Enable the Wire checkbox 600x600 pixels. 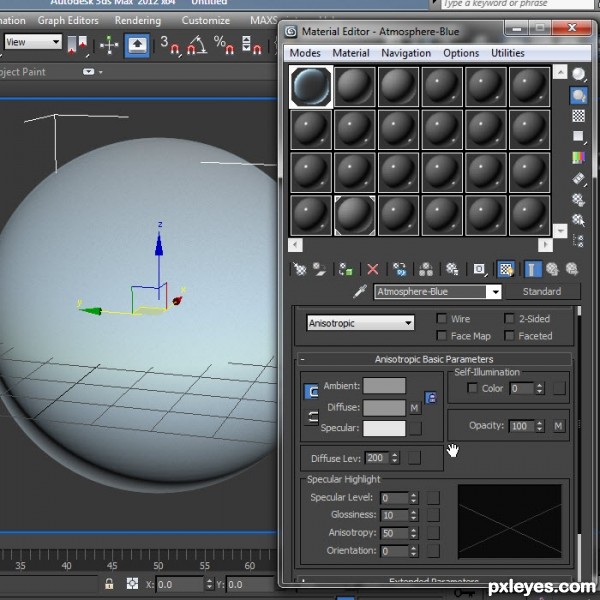pos(442,318)
